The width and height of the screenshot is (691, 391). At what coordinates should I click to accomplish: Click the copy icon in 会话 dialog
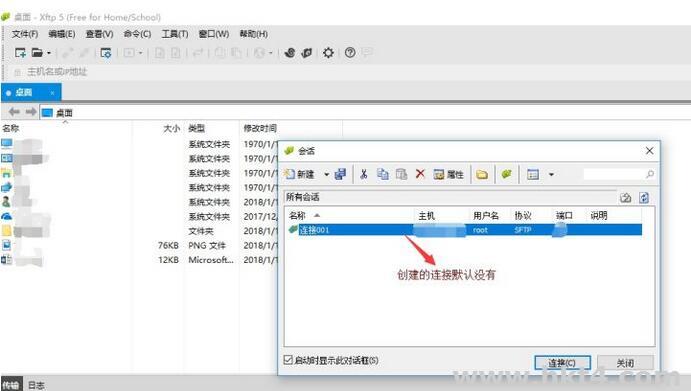click(x=383, y=174)
